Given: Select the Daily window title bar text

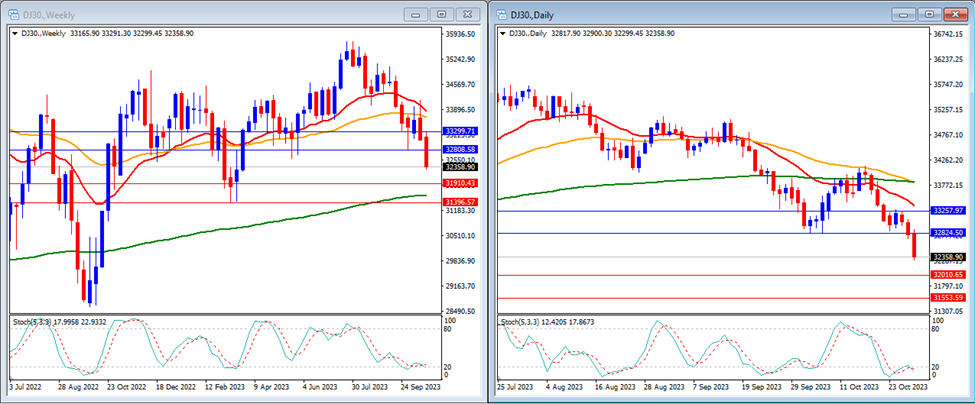Looking at the screenshot, I should (532, 14).
